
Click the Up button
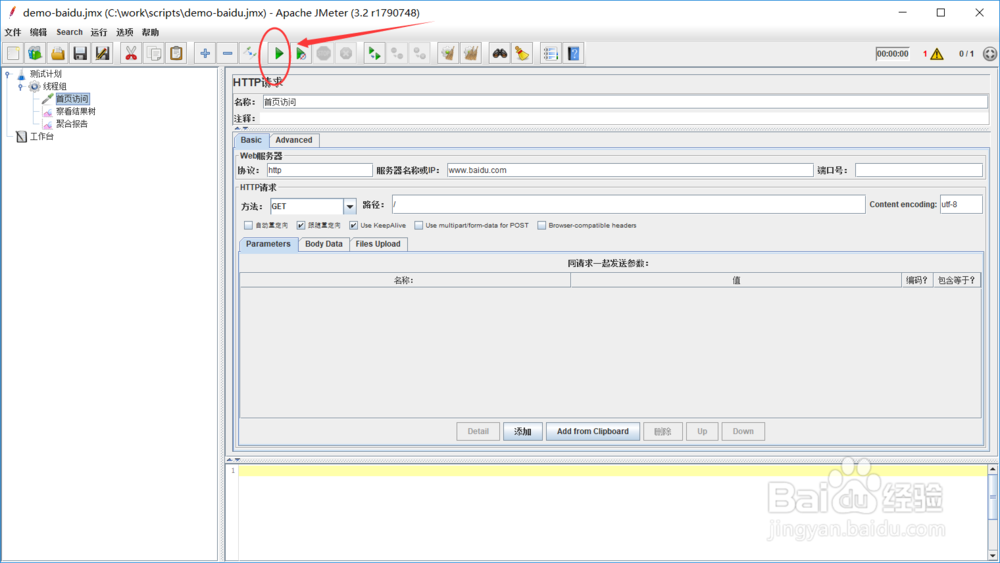[x=702, y=432]
